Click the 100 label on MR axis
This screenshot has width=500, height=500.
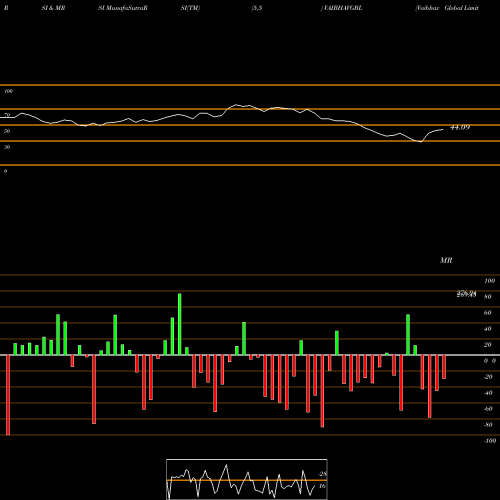coord(489,281)
